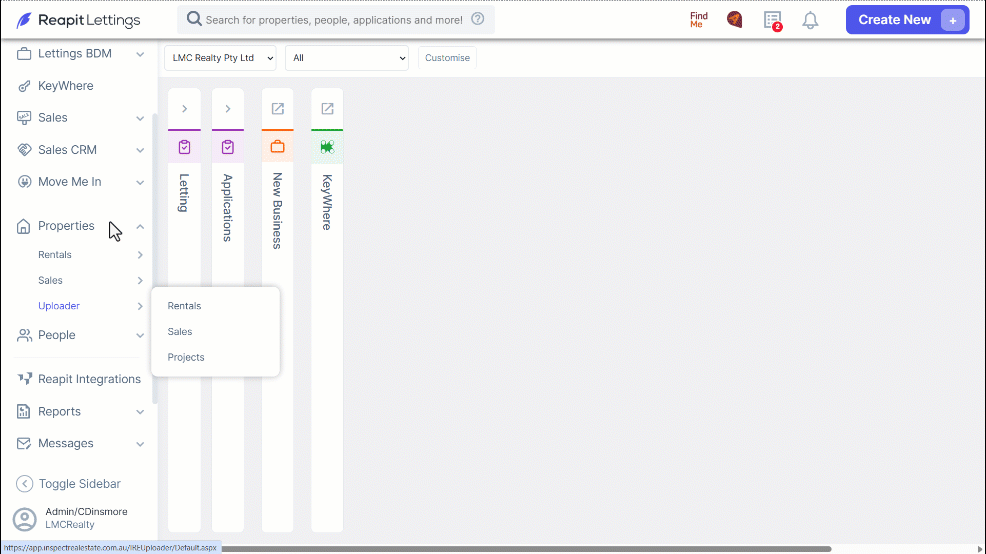Click the green KeyWhere column icon
The image size is (986, 554).
pyautogui.click(x=327, y=147)
